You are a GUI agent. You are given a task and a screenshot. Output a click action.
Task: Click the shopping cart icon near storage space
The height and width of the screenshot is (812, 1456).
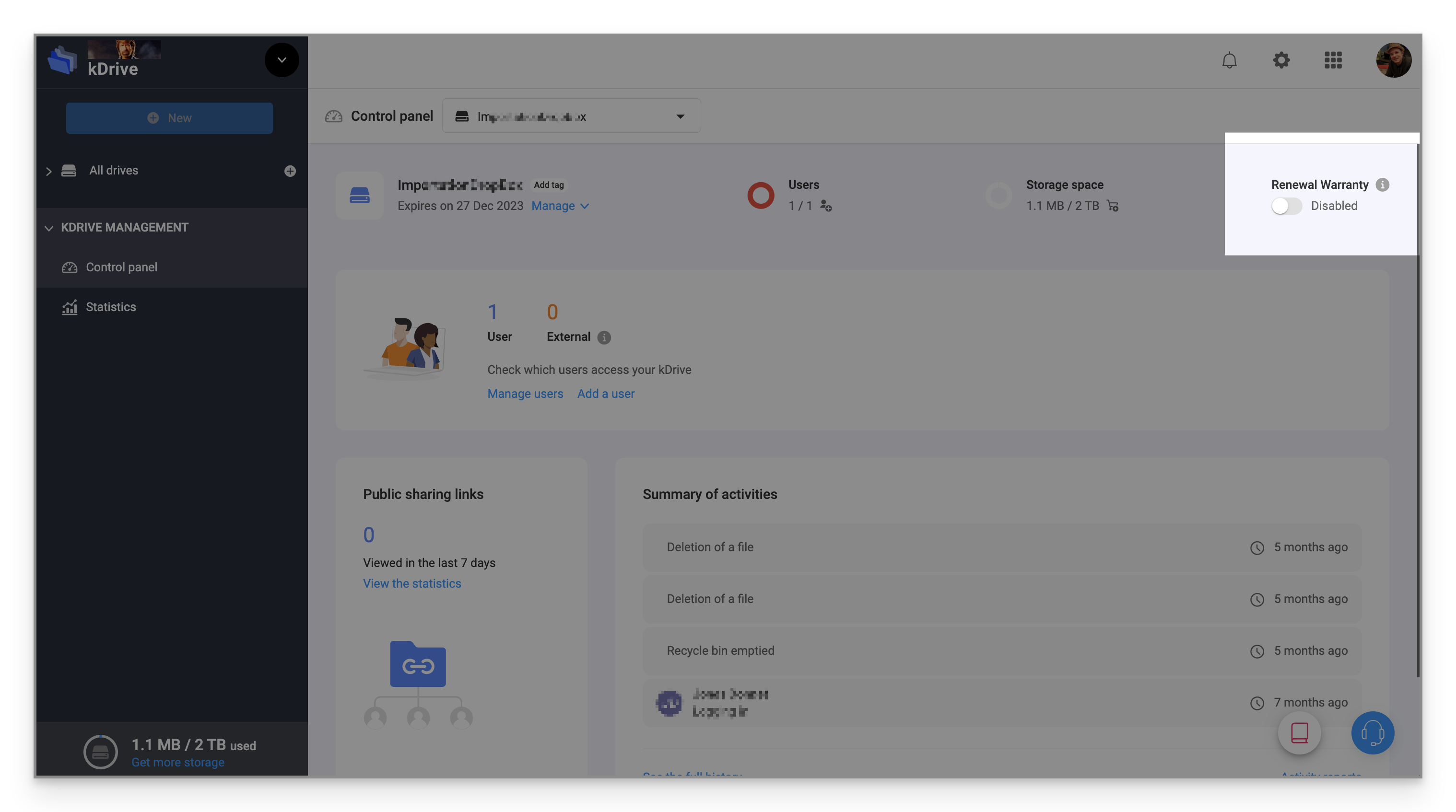[1112, 206]
